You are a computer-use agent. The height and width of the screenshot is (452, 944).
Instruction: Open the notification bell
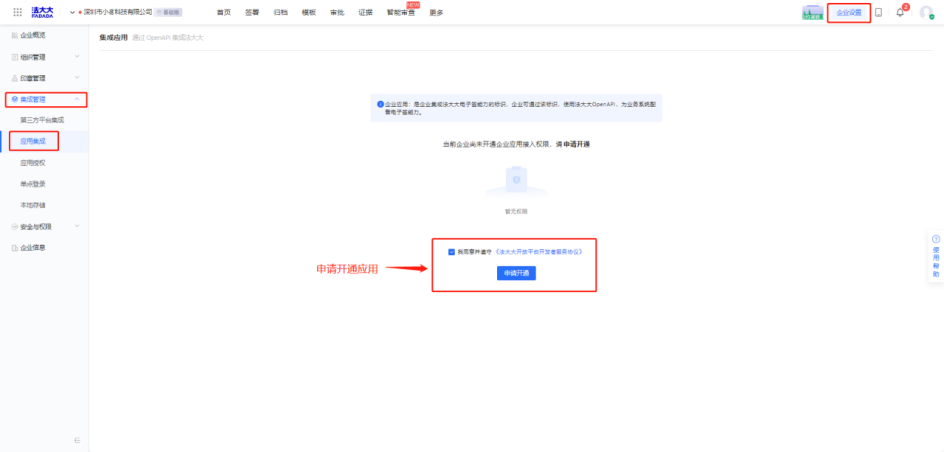pyautogui.click(x=901, y=12)
